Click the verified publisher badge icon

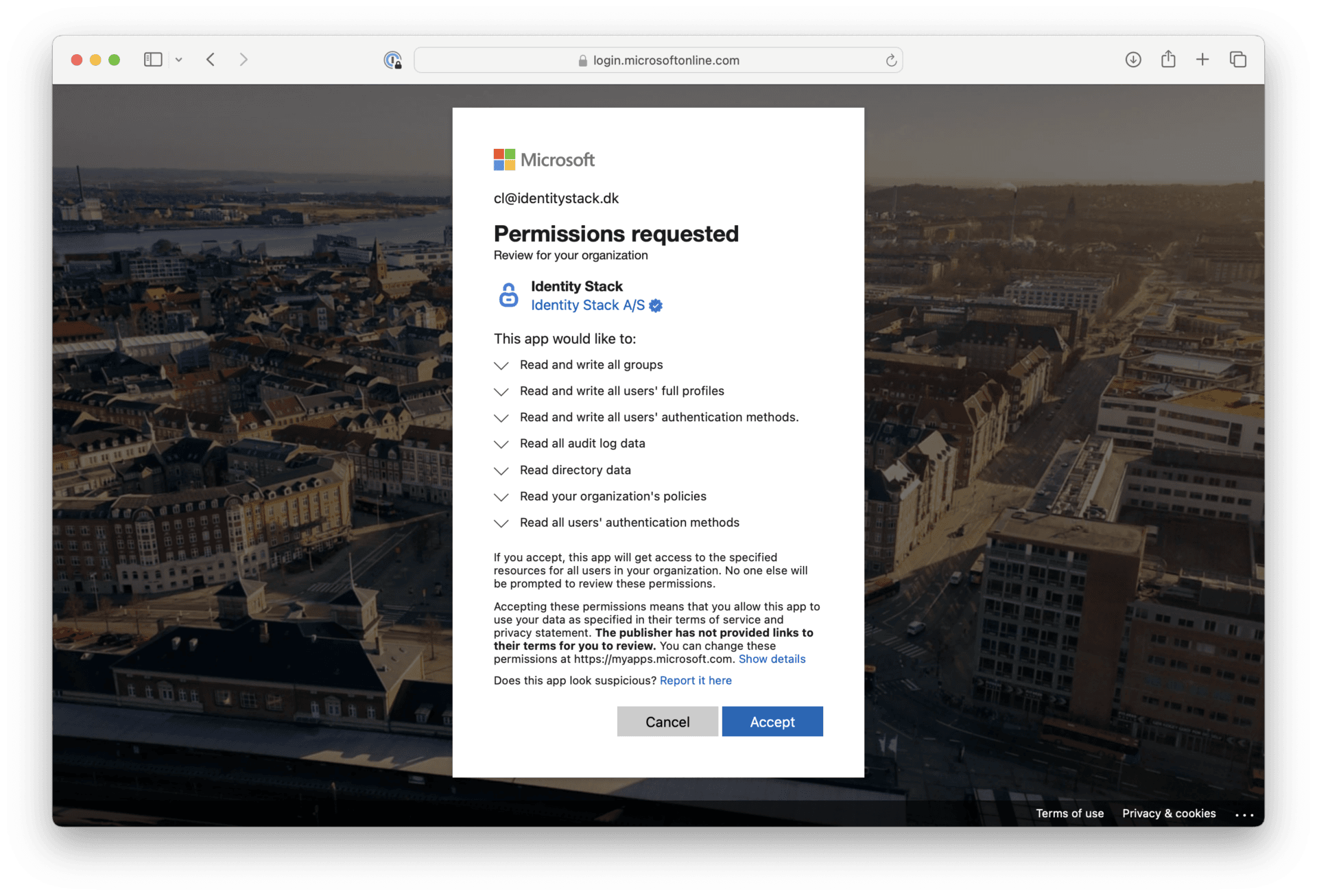coord(656,306)
